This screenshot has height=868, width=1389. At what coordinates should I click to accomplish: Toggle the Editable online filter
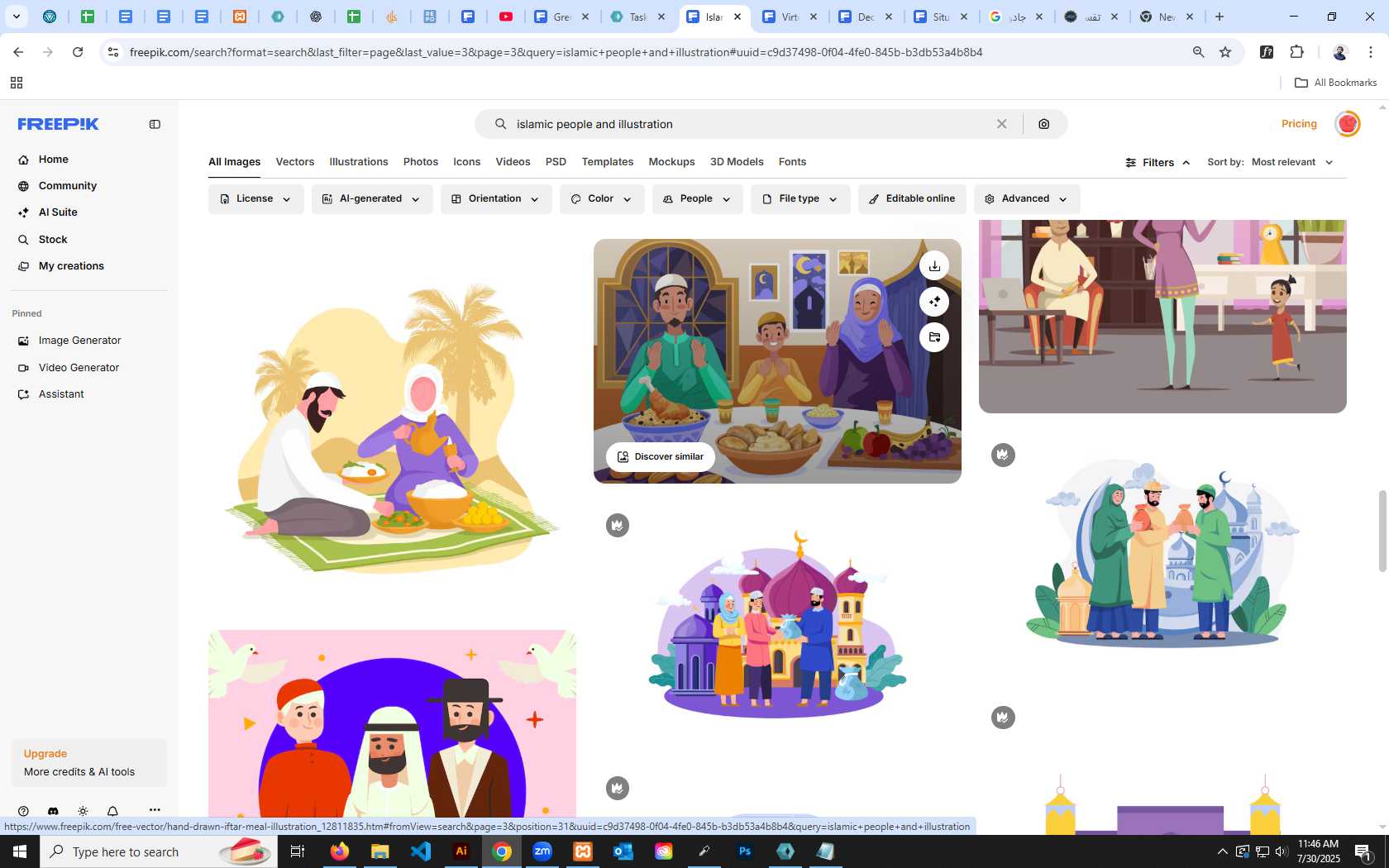(912, 199)
